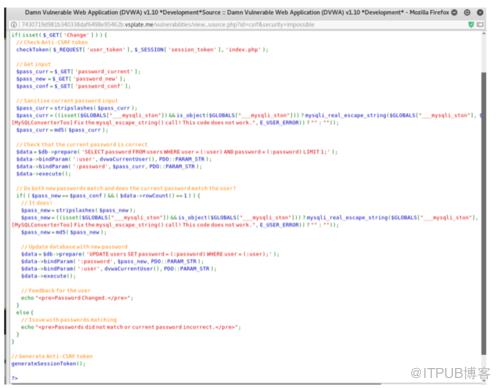Click the bindParam ':password', $pass_curr line
The width and height of the screenshot is (500, 388).
109,166
